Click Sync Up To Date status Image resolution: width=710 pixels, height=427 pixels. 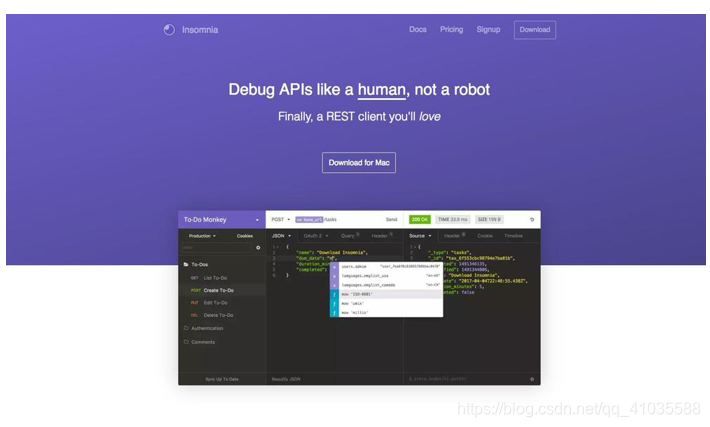tap(221, 379)
